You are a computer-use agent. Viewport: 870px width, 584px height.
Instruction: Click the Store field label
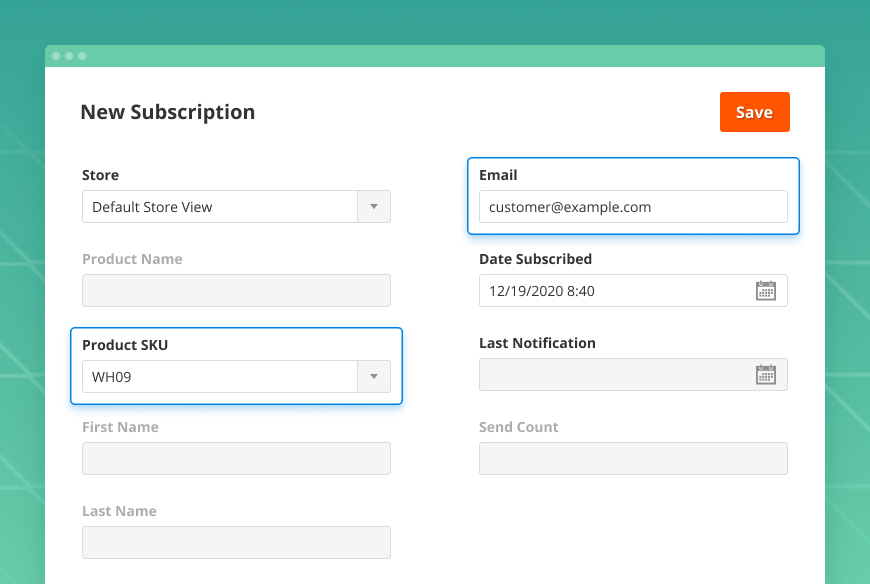[100, 175]
